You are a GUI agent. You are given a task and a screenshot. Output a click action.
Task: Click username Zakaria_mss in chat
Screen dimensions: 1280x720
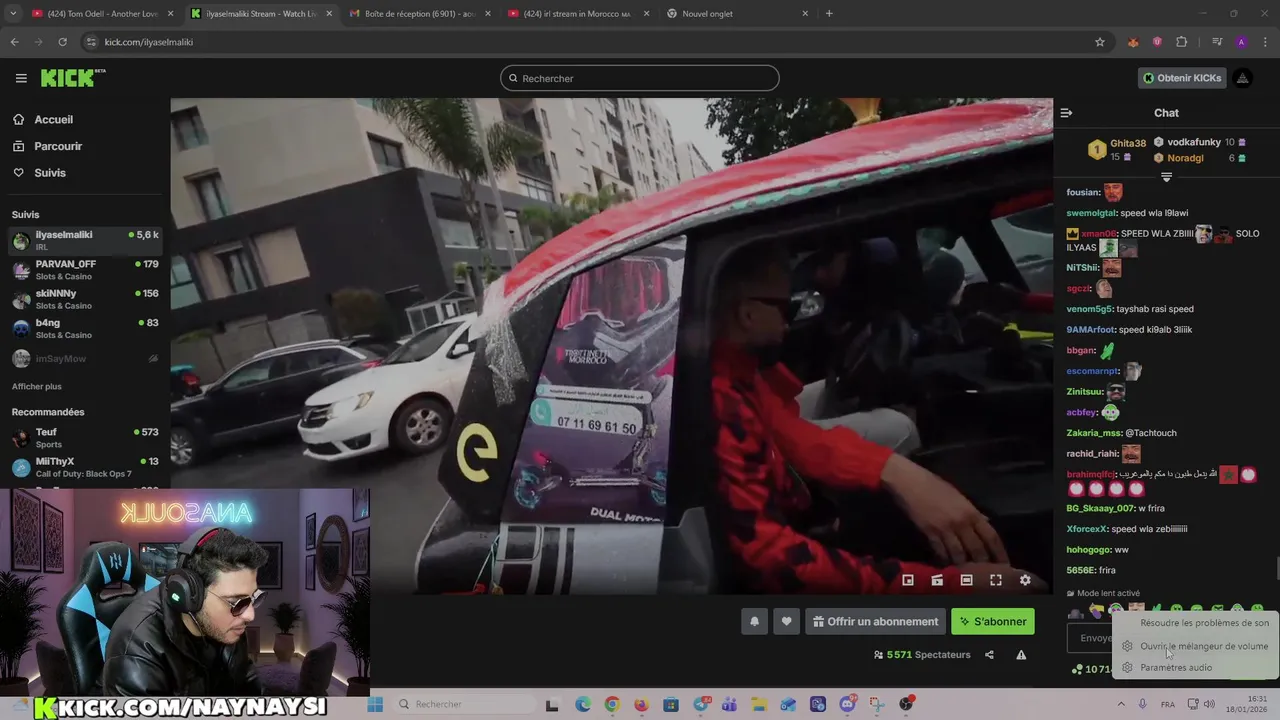click(1094, 433)
